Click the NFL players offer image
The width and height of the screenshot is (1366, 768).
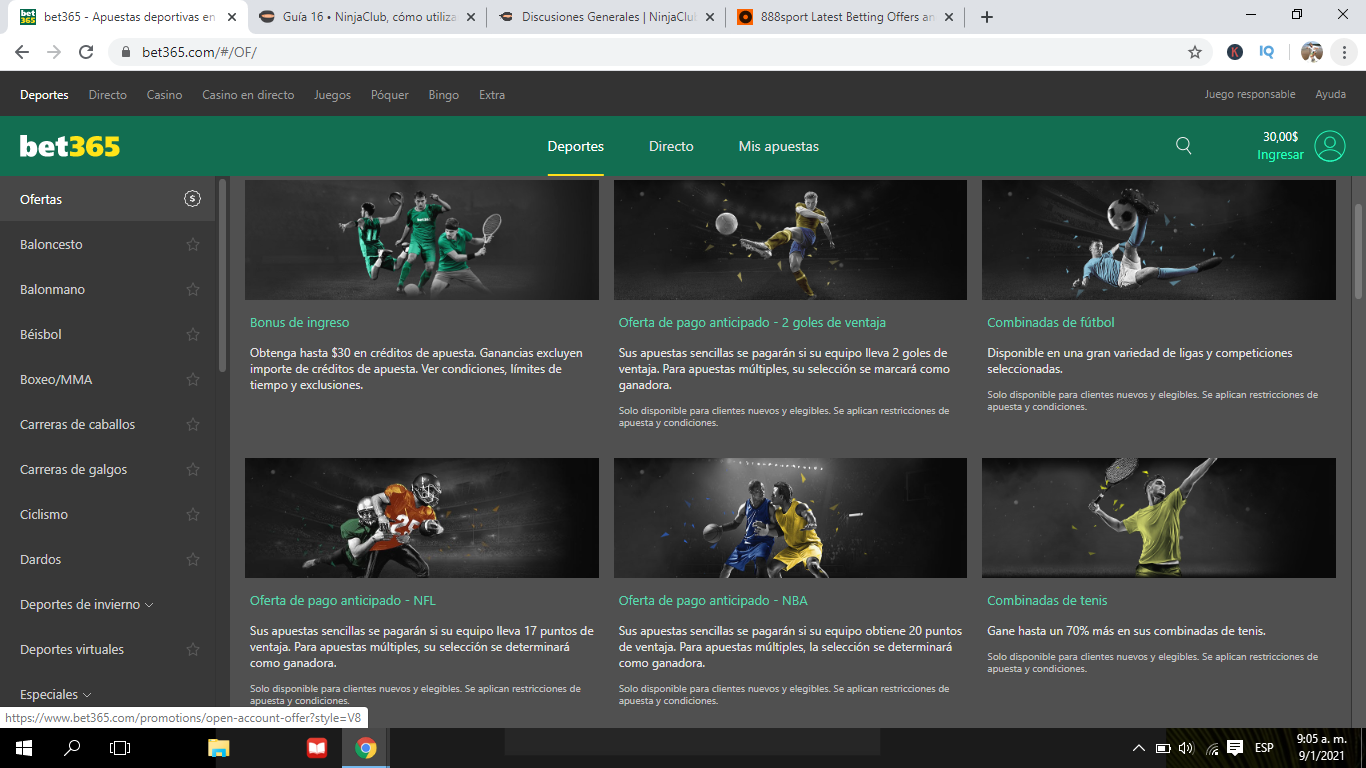[x=422, y=518]
